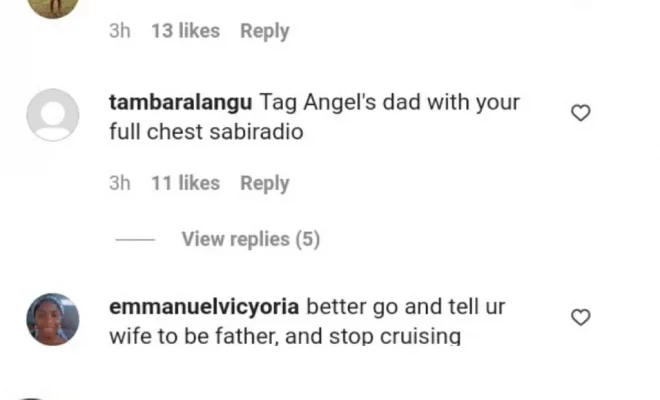
Task: Like tambaralangu's comment with the heart icon
Action: click(x=581, y=113)
